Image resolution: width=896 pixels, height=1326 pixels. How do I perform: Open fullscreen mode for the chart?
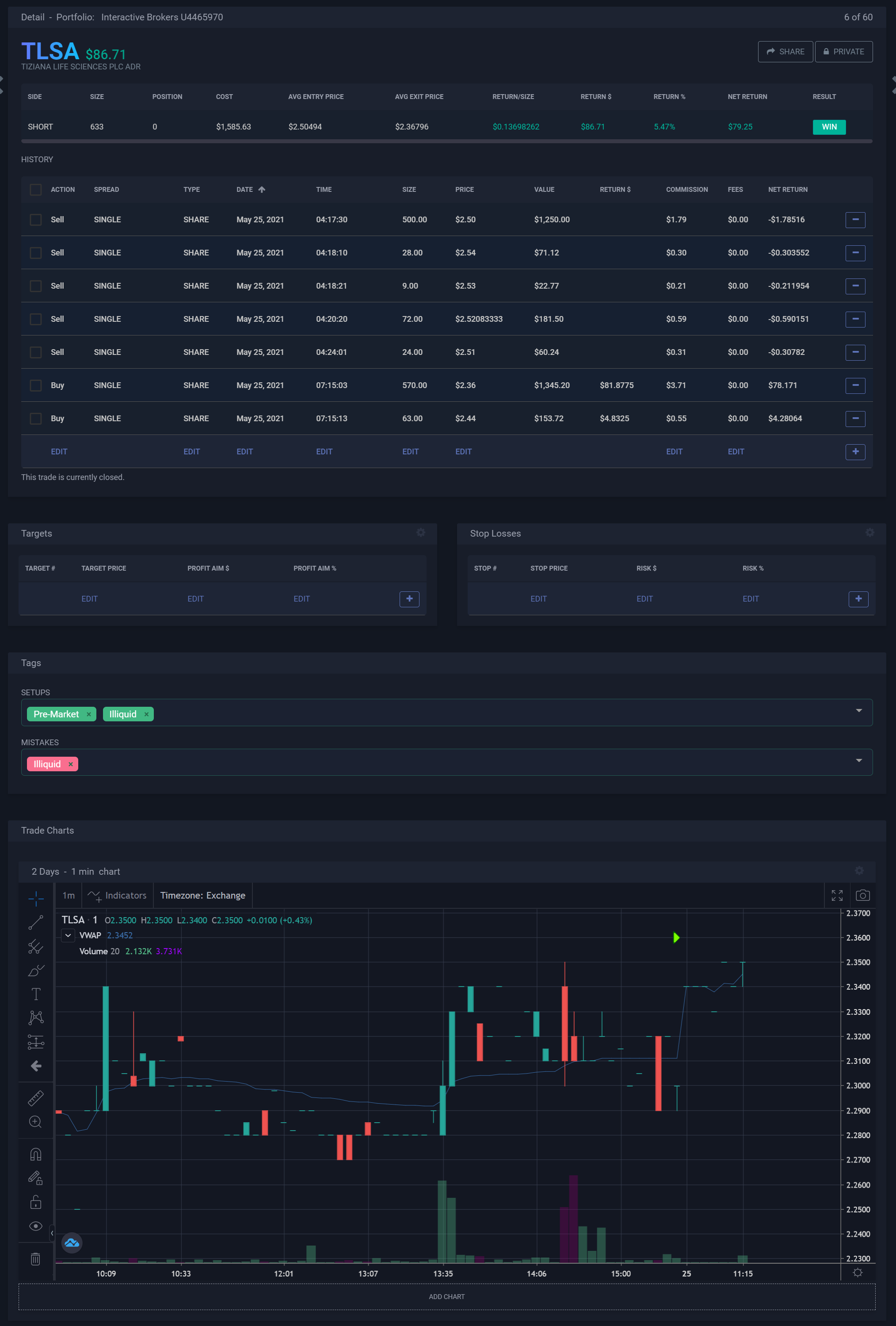[837, 895]
